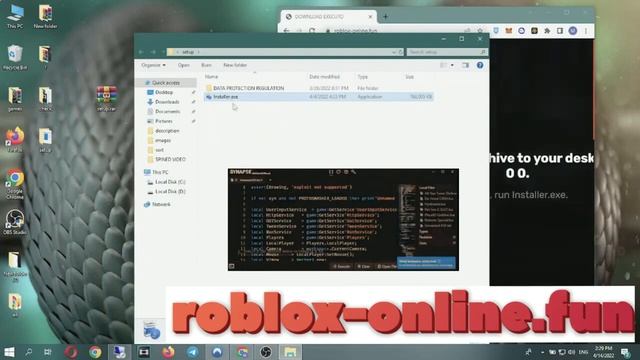Open File Explorer taskbar button
The height and width of the screenshot is (360, 640).
click(x=290, y=352)
